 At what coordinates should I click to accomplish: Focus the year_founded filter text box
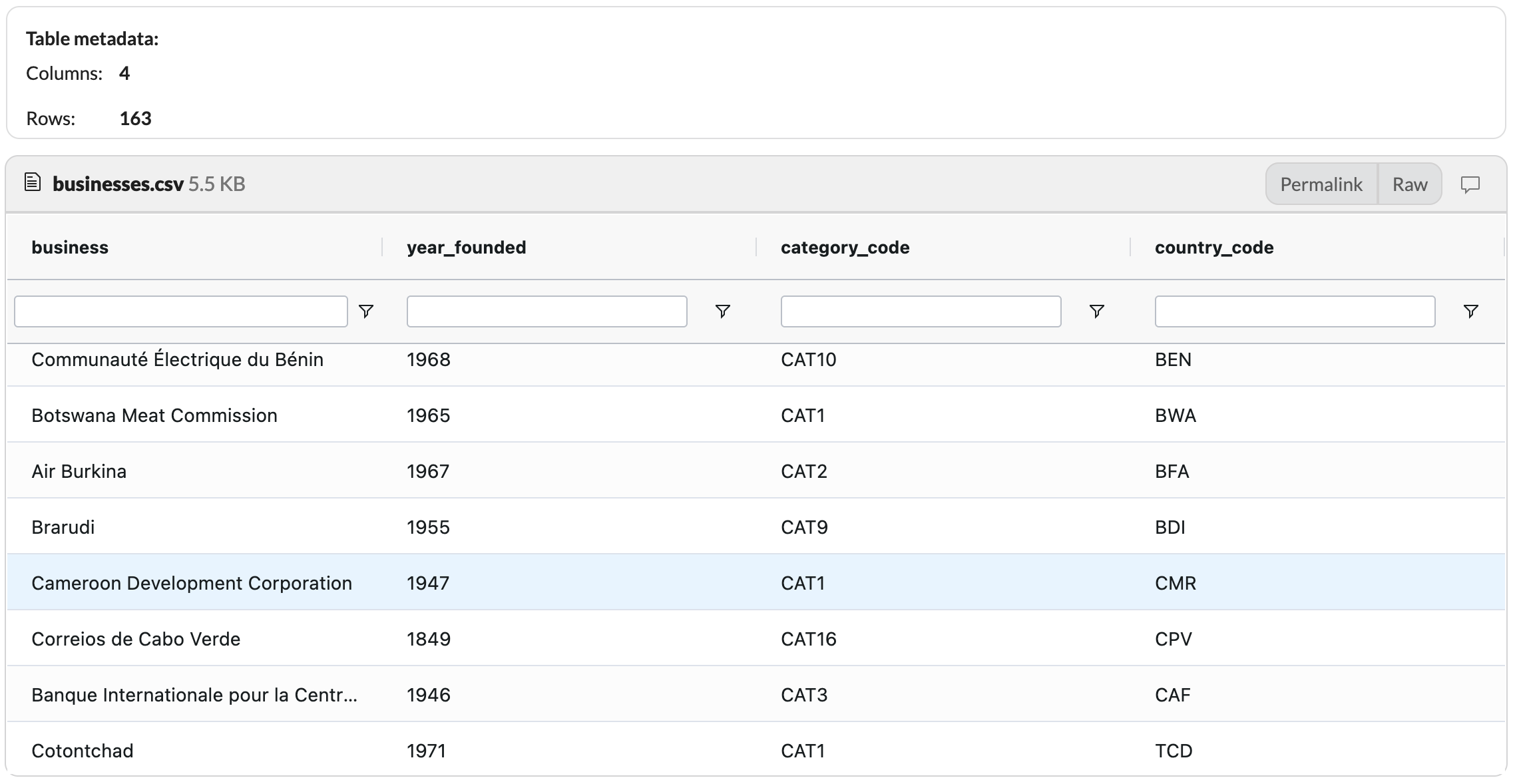[x=546, y=311]
